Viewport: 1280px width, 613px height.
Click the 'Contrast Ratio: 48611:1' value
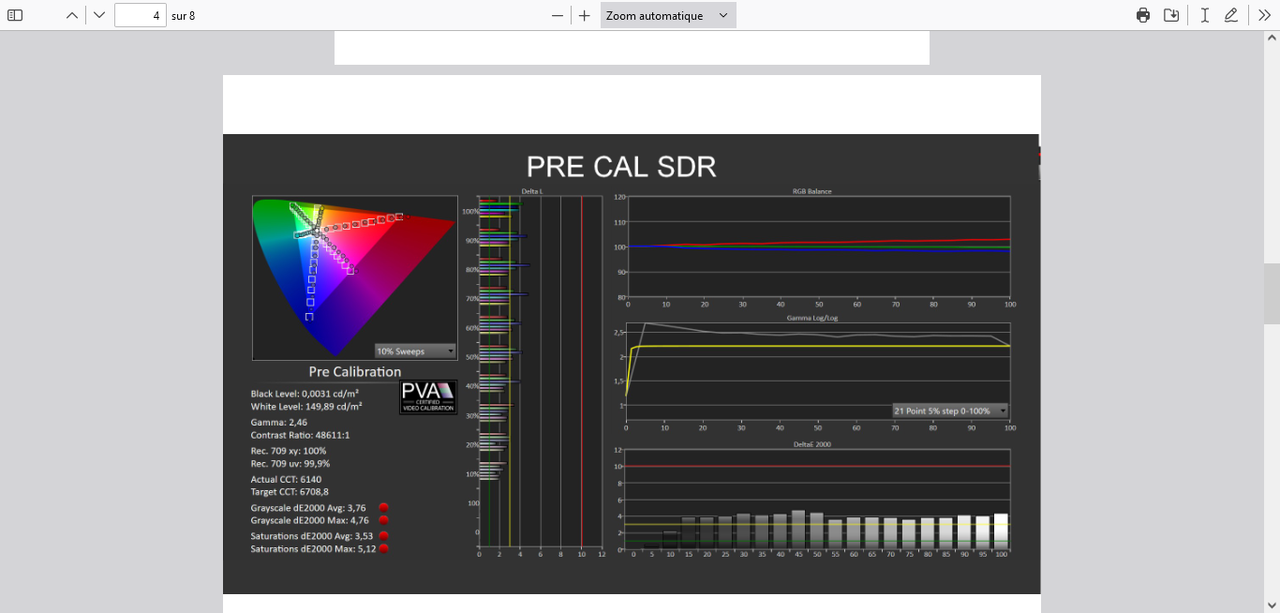coord(300,435)
